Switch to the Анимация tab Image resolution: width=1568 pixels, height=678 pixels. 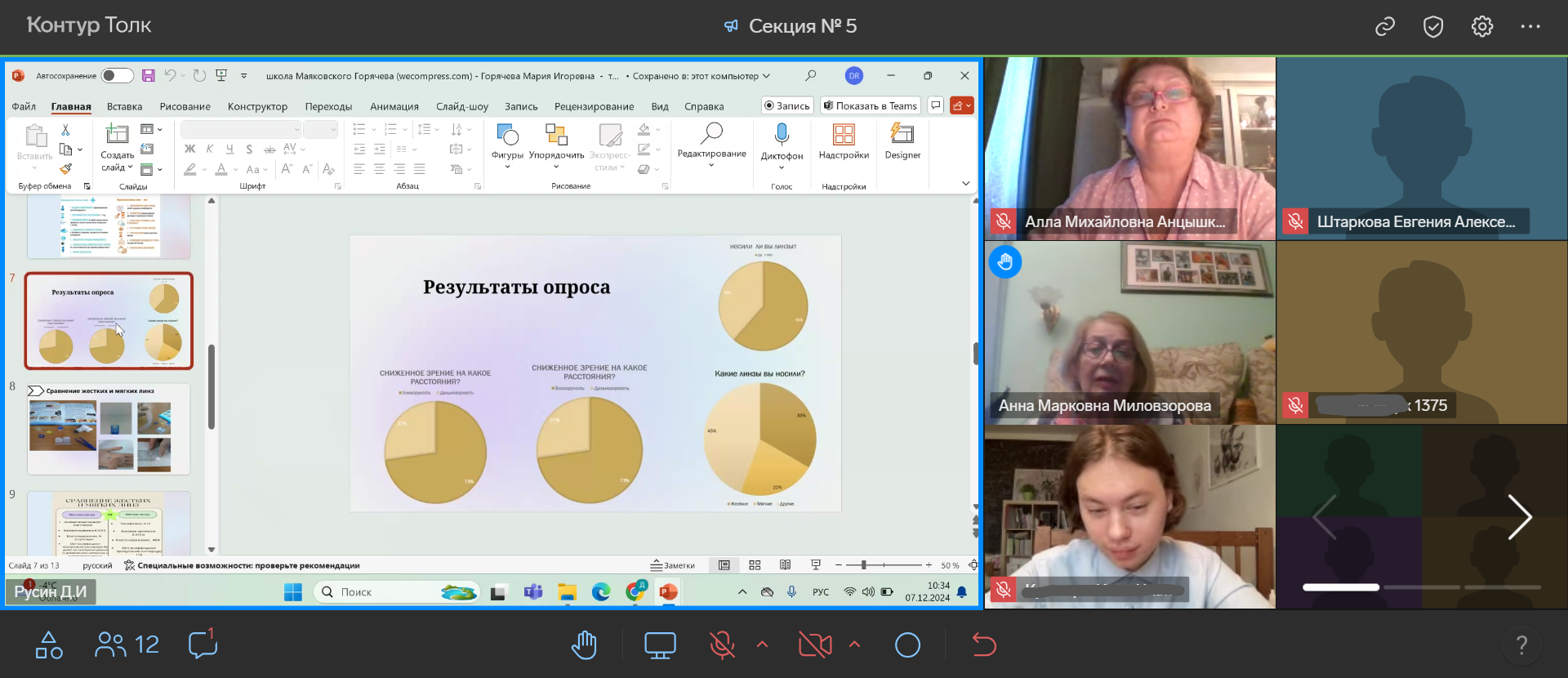point(394,106)
